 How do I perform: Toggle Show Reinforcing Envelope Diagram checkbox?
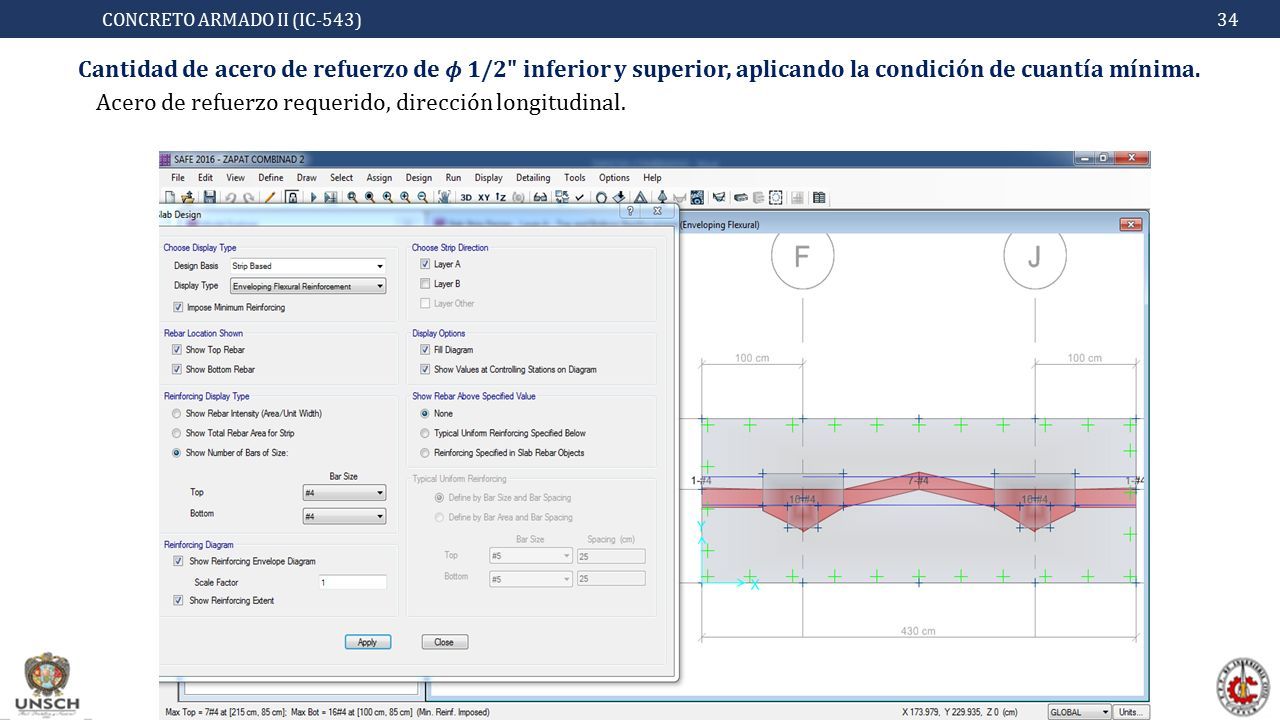(x=178, y=561)
